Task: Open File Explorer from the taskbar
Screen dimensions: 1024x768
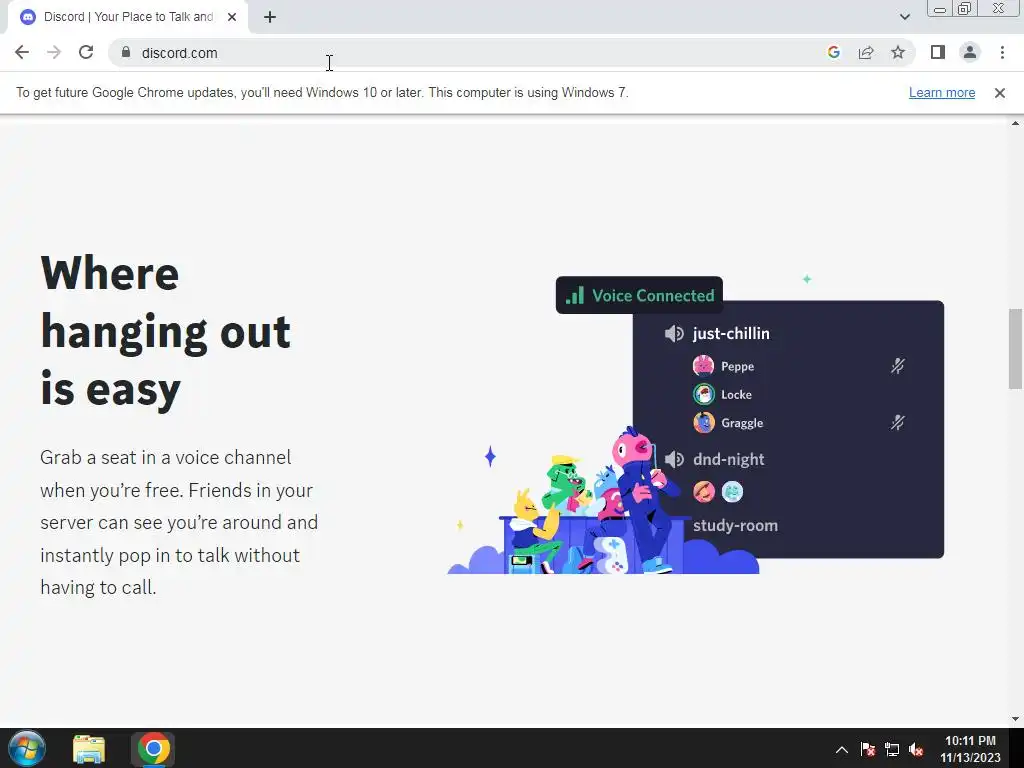Action: tap(89, 749)
